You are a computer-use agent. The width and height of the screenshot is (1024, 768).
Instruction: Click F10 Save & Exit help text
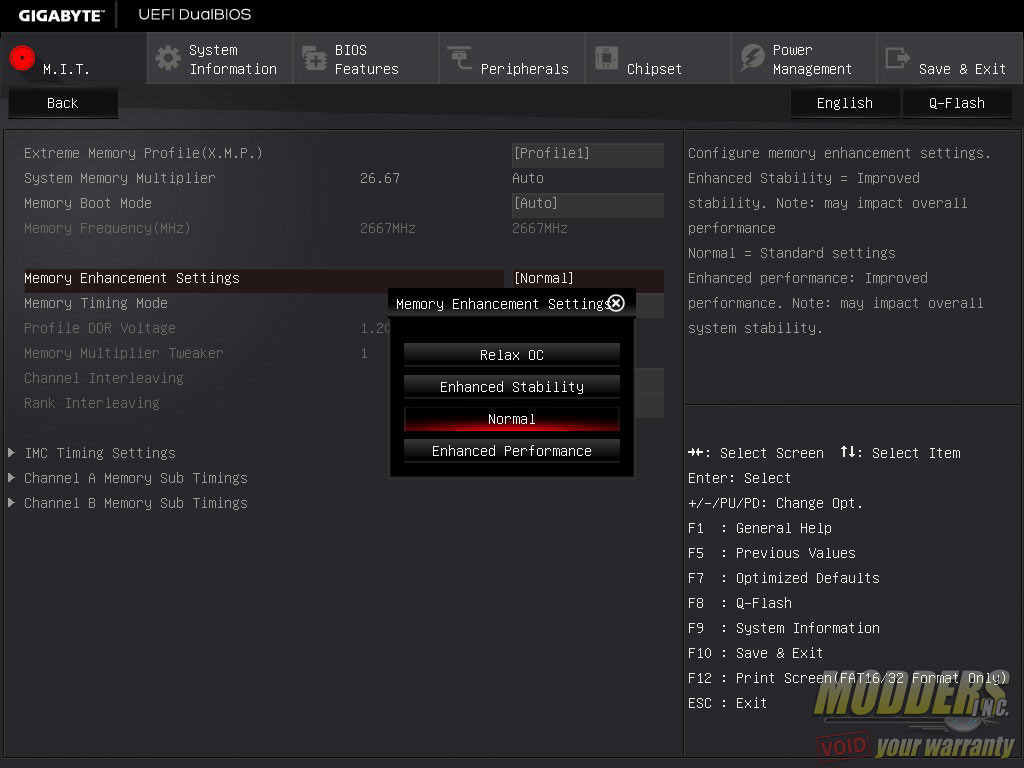point(756,653)
